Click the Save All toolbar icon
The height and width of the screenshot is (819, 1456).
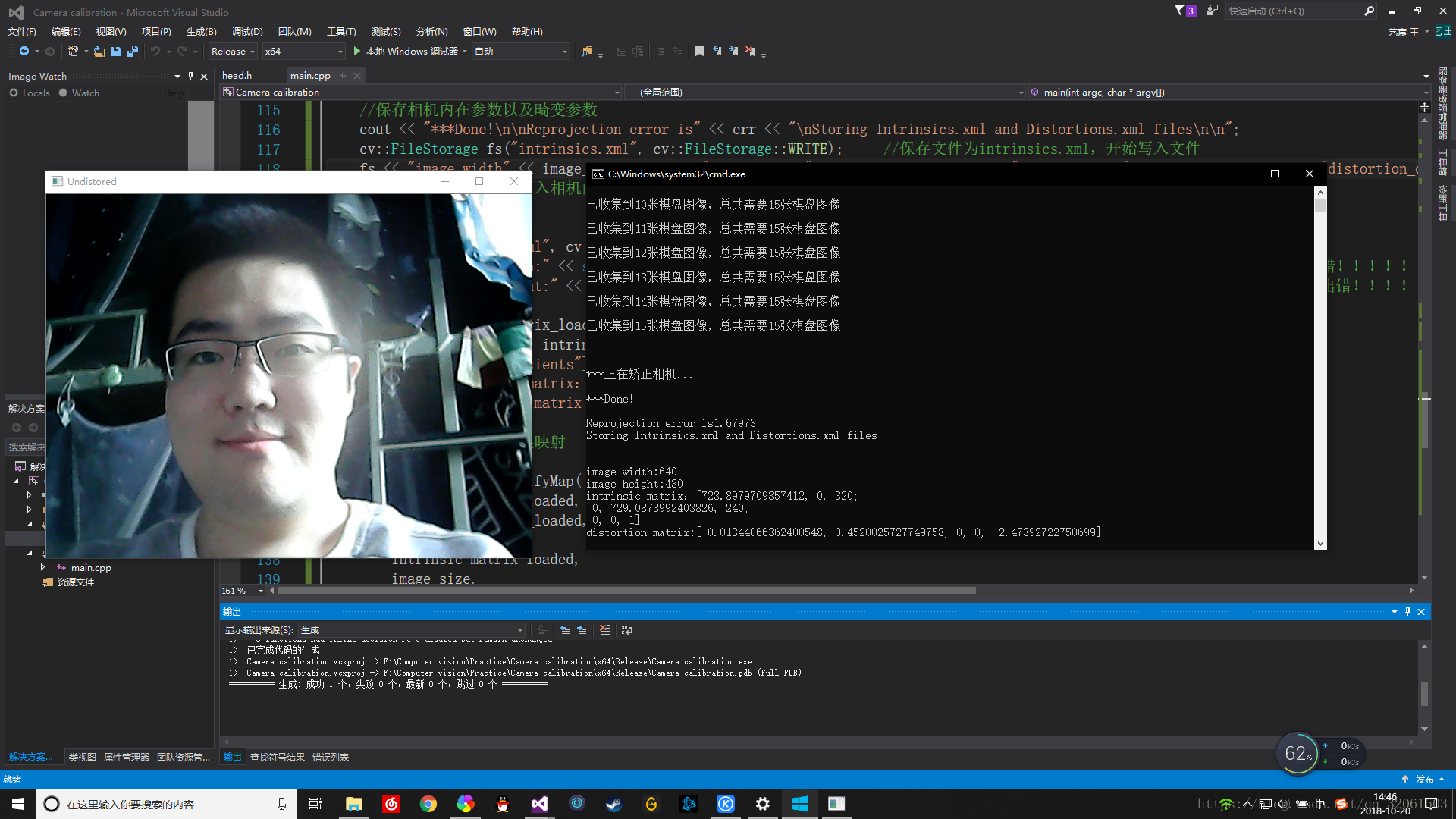coord(133,52)
